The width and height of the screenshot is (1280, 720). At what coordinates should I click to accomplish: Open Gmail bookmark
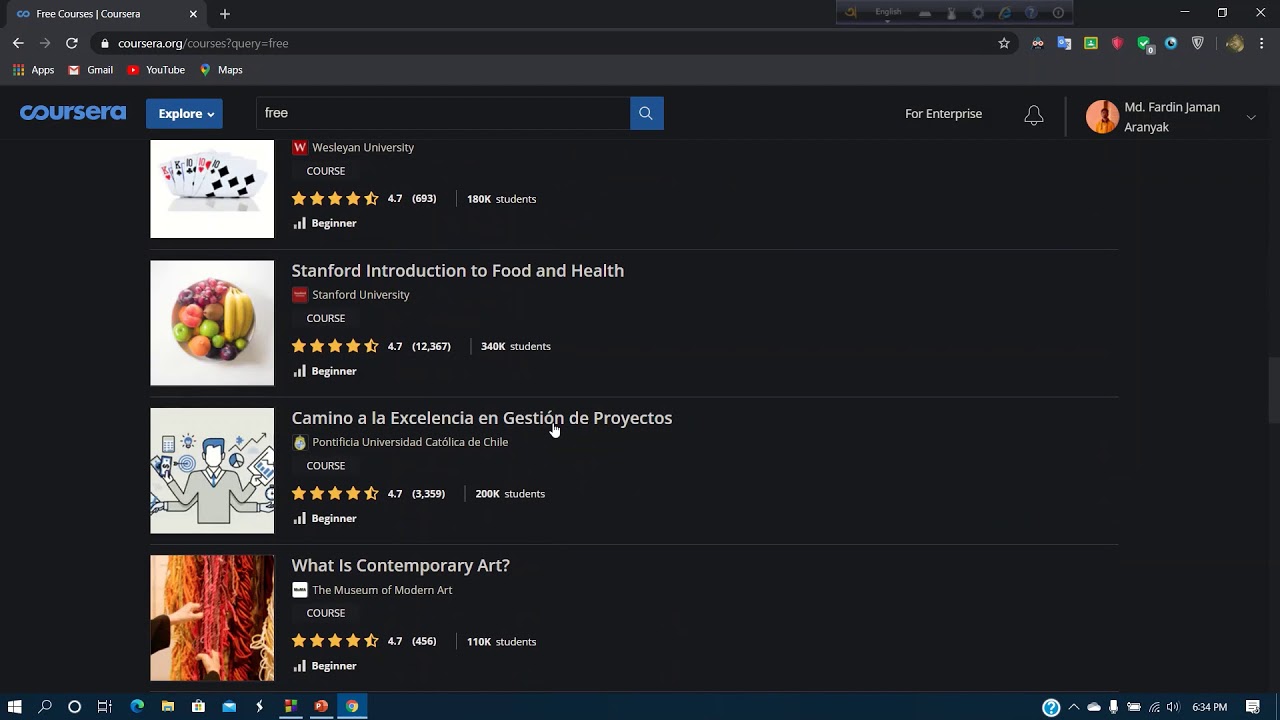(x=90, y=70)
